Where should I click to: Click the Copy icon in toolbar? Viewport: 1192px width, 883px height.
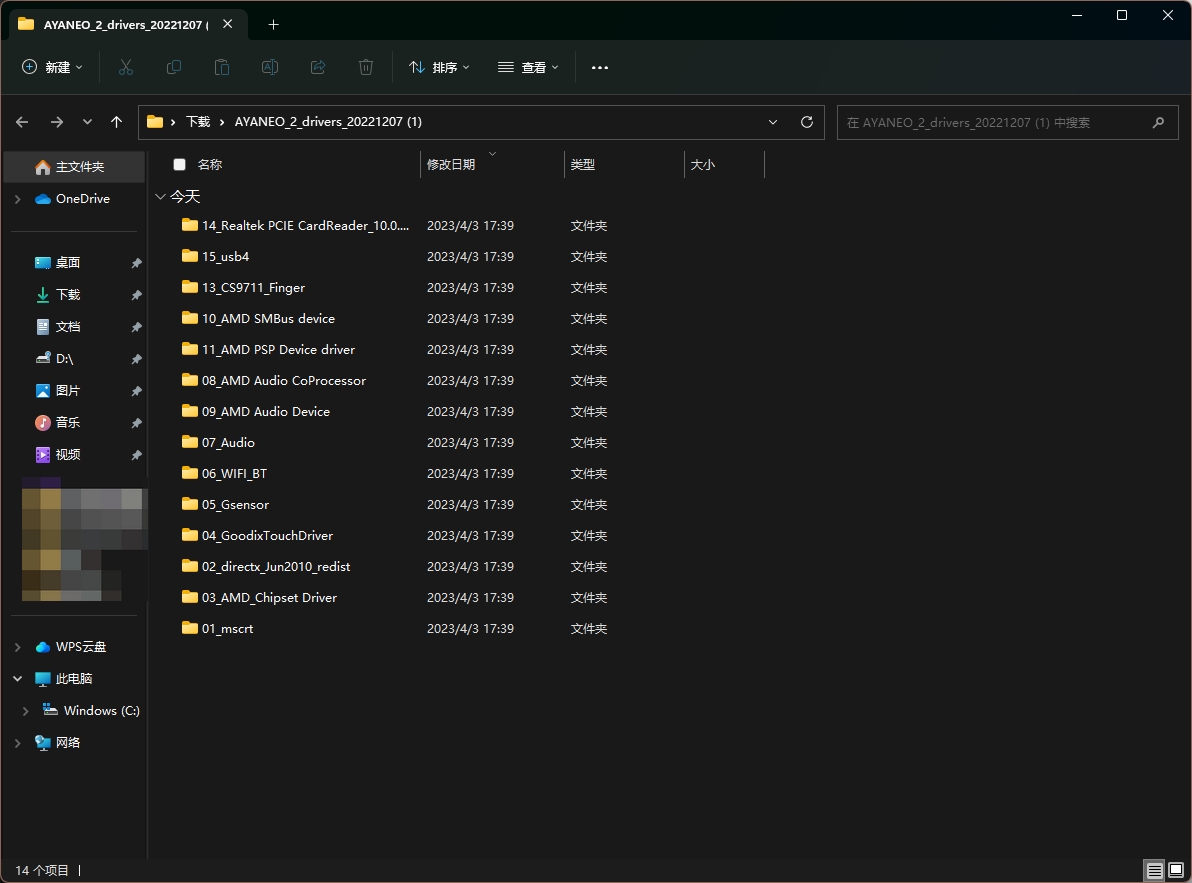coord(174,67)
